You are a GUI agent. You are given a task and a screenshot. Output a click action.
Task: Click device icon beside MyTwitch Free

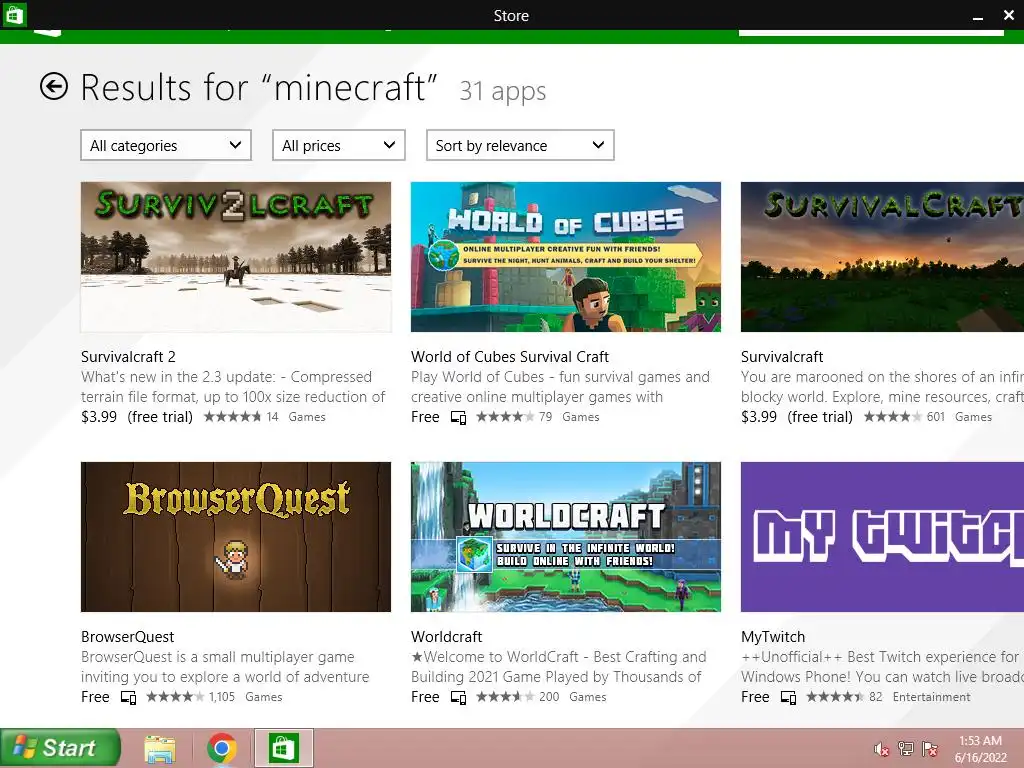pyautogui.click(x=788, y=697)
